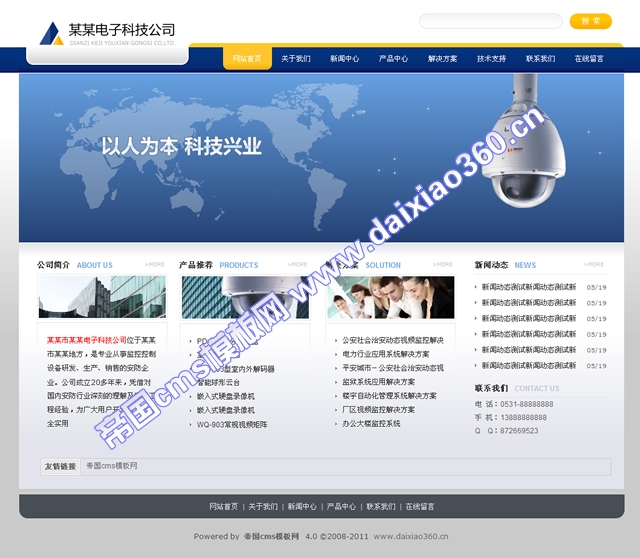The image size is (640, 558).
Task: Go to 关于我们 in the top navigation
Action: click(x=296, y=59)
